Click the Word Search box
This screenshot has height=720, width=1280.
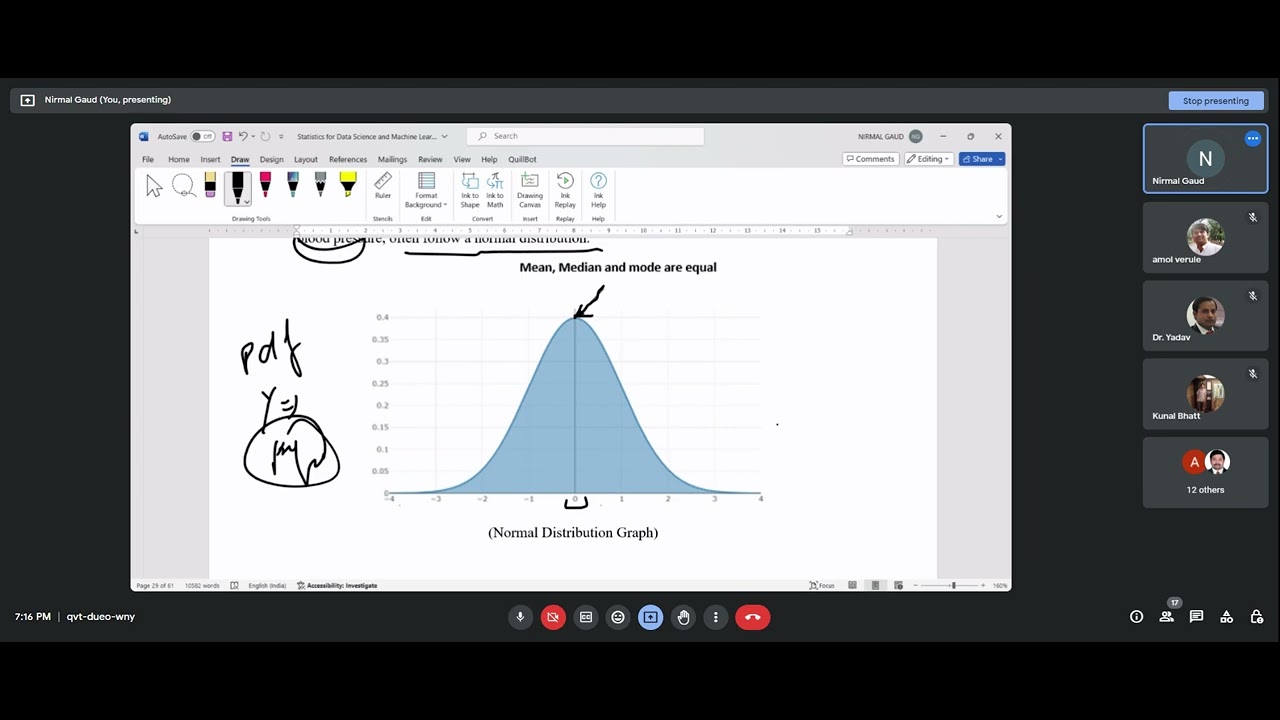point(587,136)
